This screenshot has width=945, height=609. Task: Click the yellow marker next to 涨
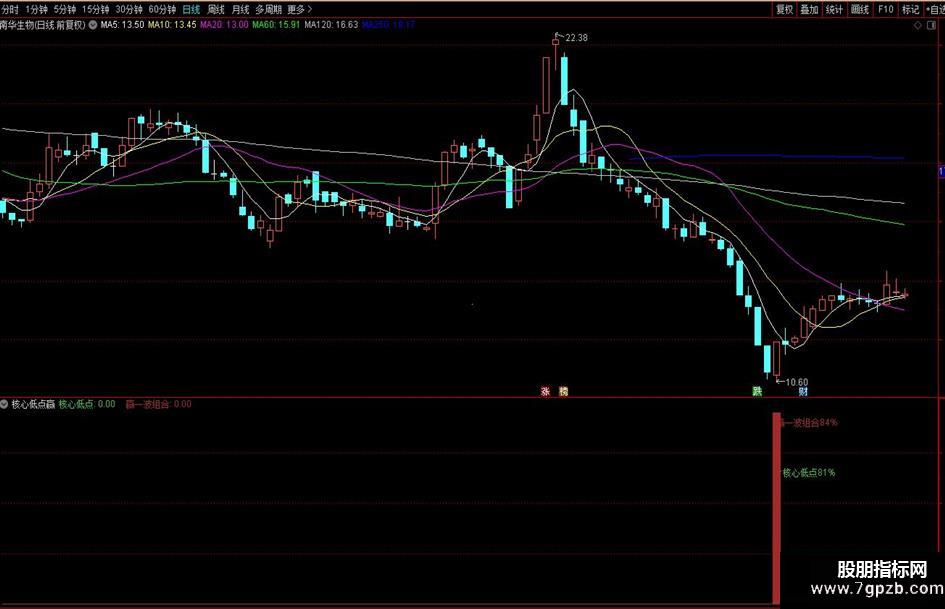click(564, 391)
